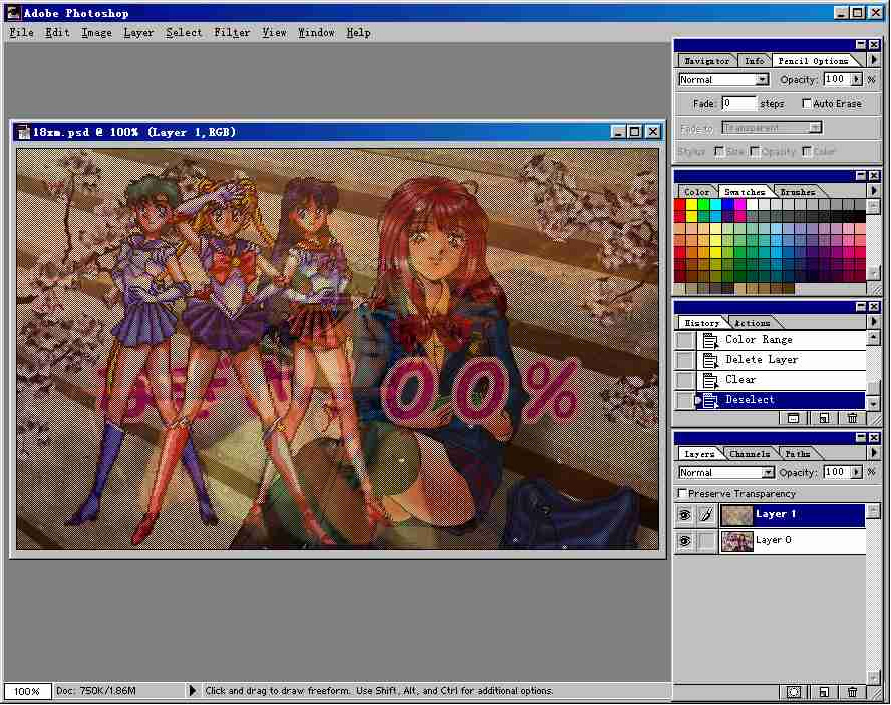Open the View menu
Screen dimensions: 891x705
274,33
